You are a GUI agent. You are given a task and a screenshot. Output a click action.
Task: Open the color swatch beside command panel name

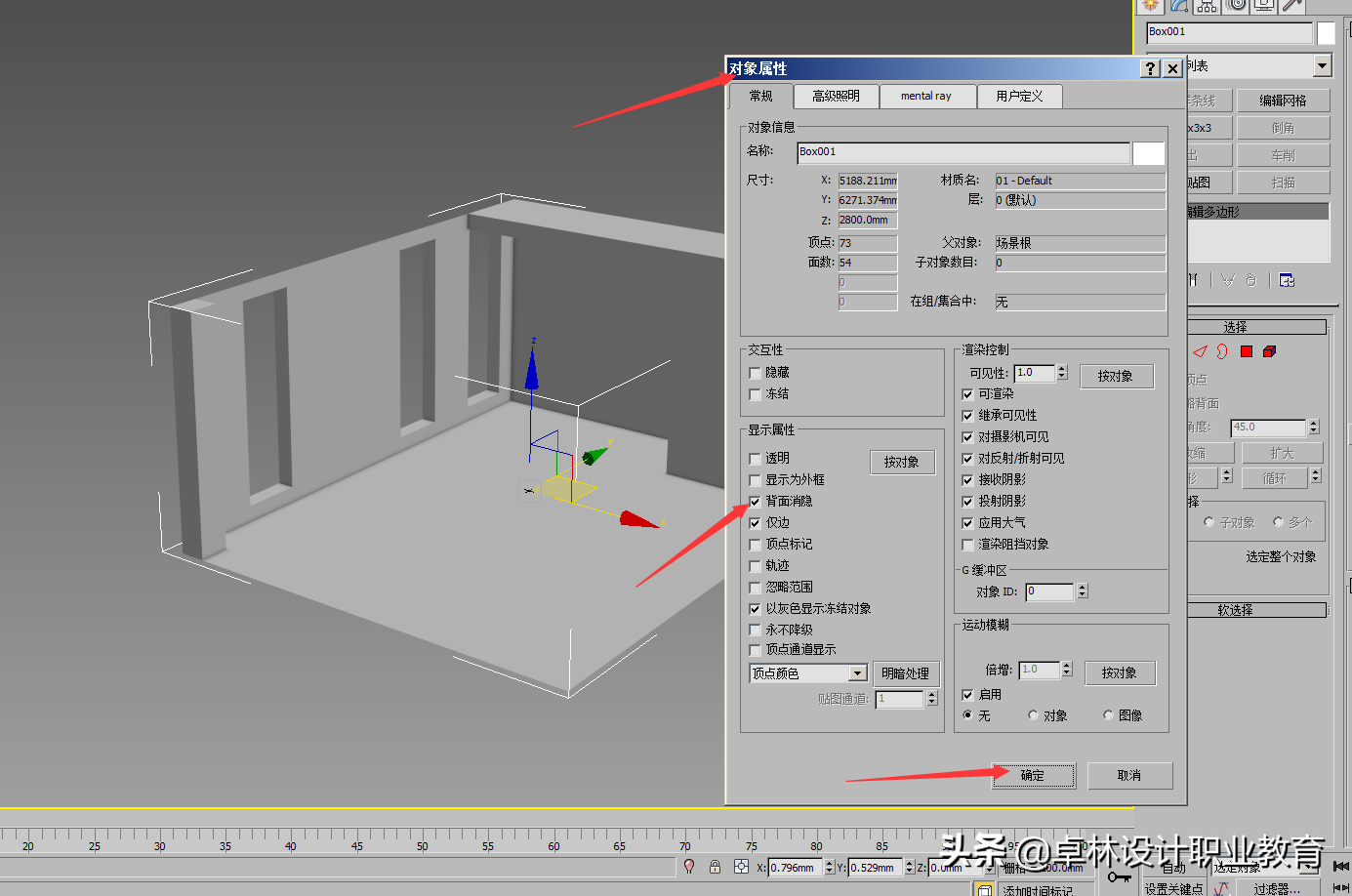tap(1326, 32)
